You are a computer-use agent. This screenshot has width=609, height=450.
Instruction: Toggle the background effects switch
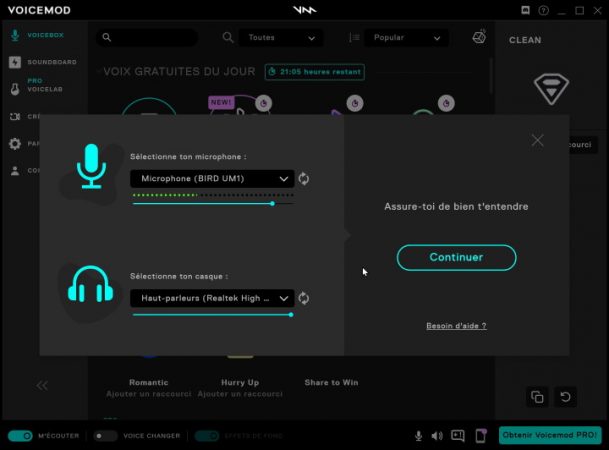[207, 436]
